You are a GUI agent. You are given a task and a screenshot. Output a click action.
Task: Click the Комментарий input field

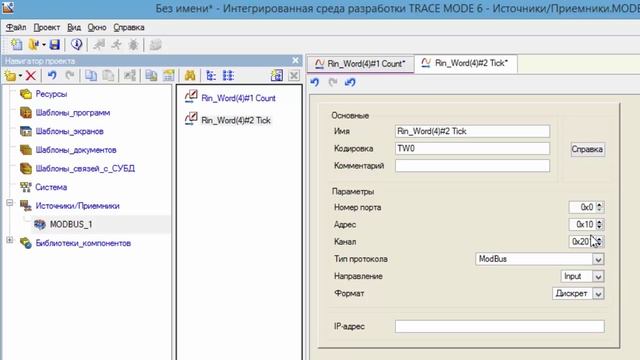(472, 166)
